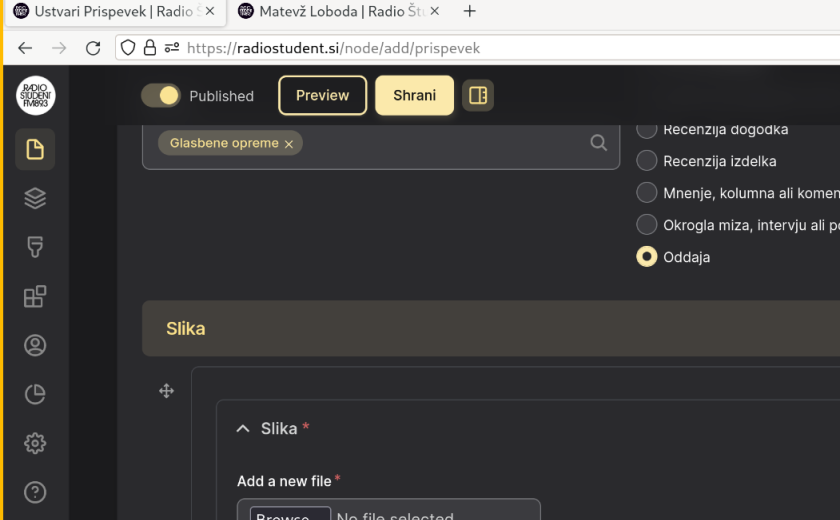Image resolution: width=840 pixels, height=520 pixels.
Task: Select the Oddaja radio option
Action: [x=647, y=257]
